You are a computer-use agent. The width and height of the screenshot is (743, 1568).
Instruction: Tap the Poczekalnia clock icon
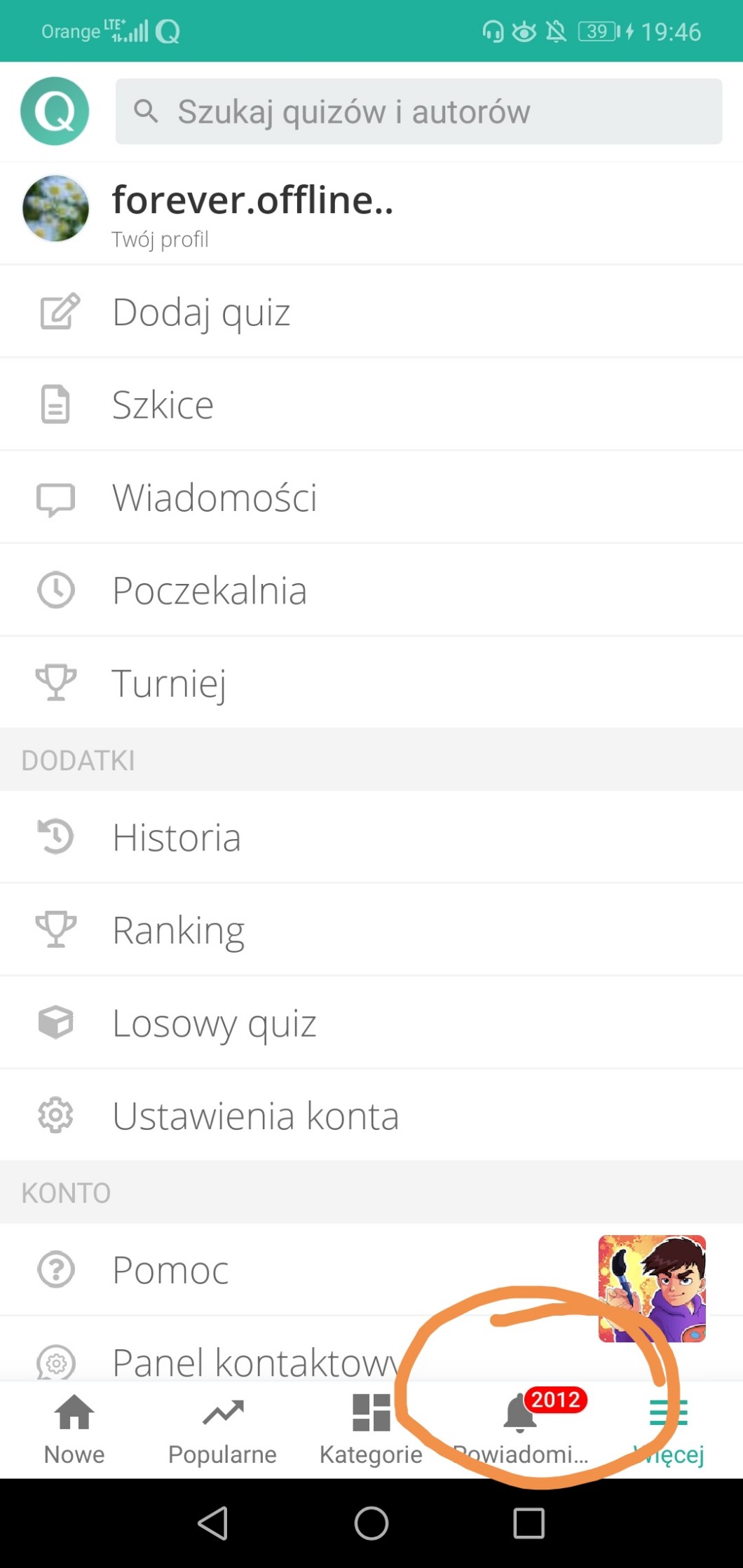pos(55,590)
